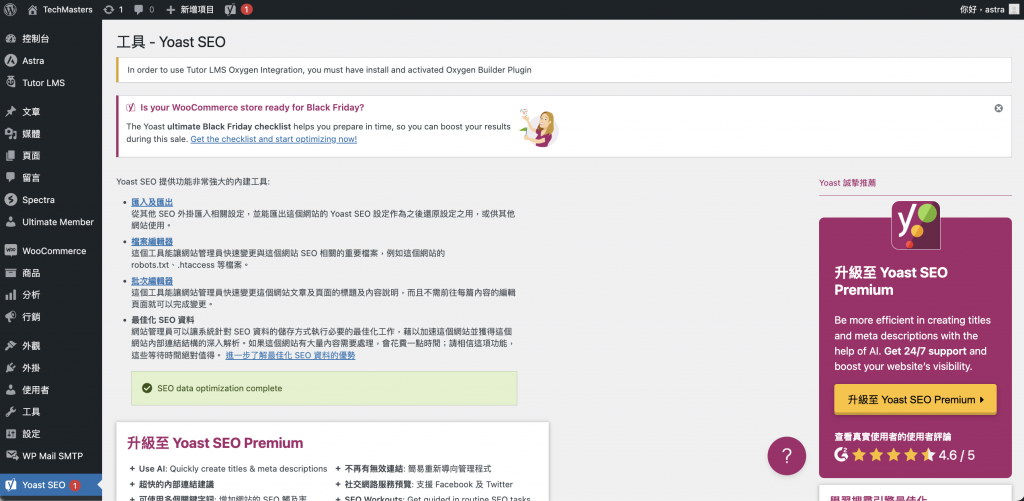
Task: Click the 使用者 user icon
Action: coord(10,390)
